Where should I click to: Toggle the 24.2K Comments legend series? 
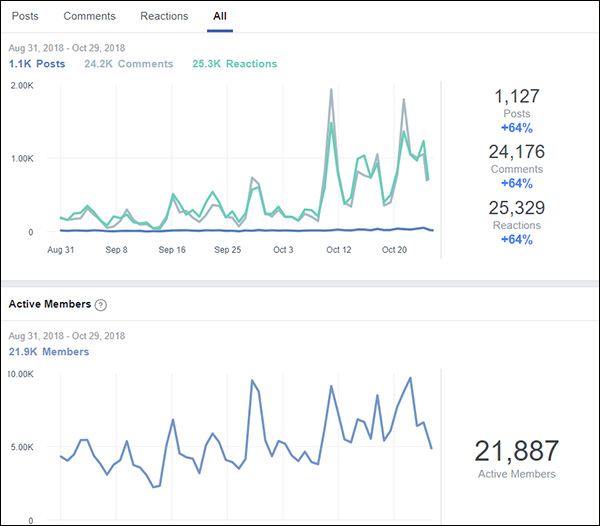(x=129, y=64)
